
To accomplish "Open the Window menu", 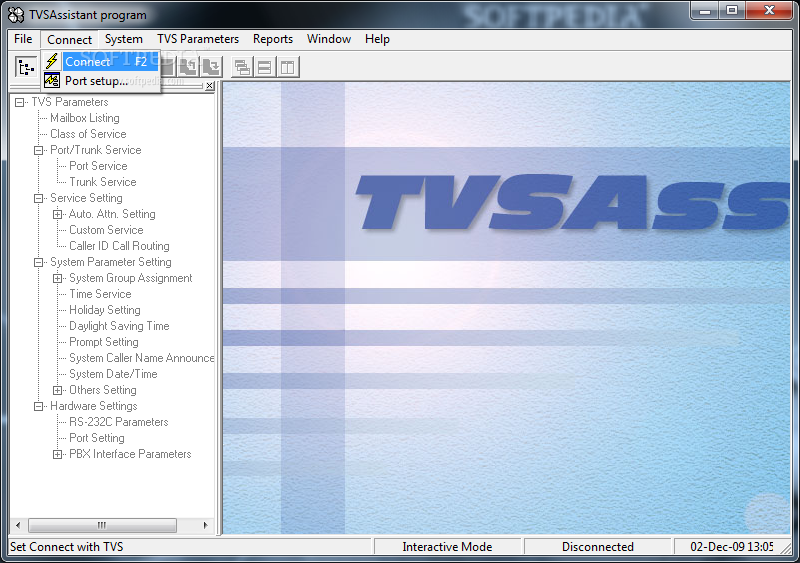I will click(x=329, y=39).
